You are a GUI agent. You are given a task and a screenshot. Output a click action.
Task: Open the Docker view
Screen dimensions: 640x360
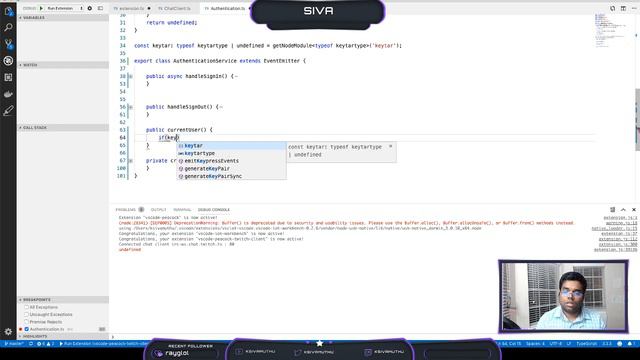[8, 94]
